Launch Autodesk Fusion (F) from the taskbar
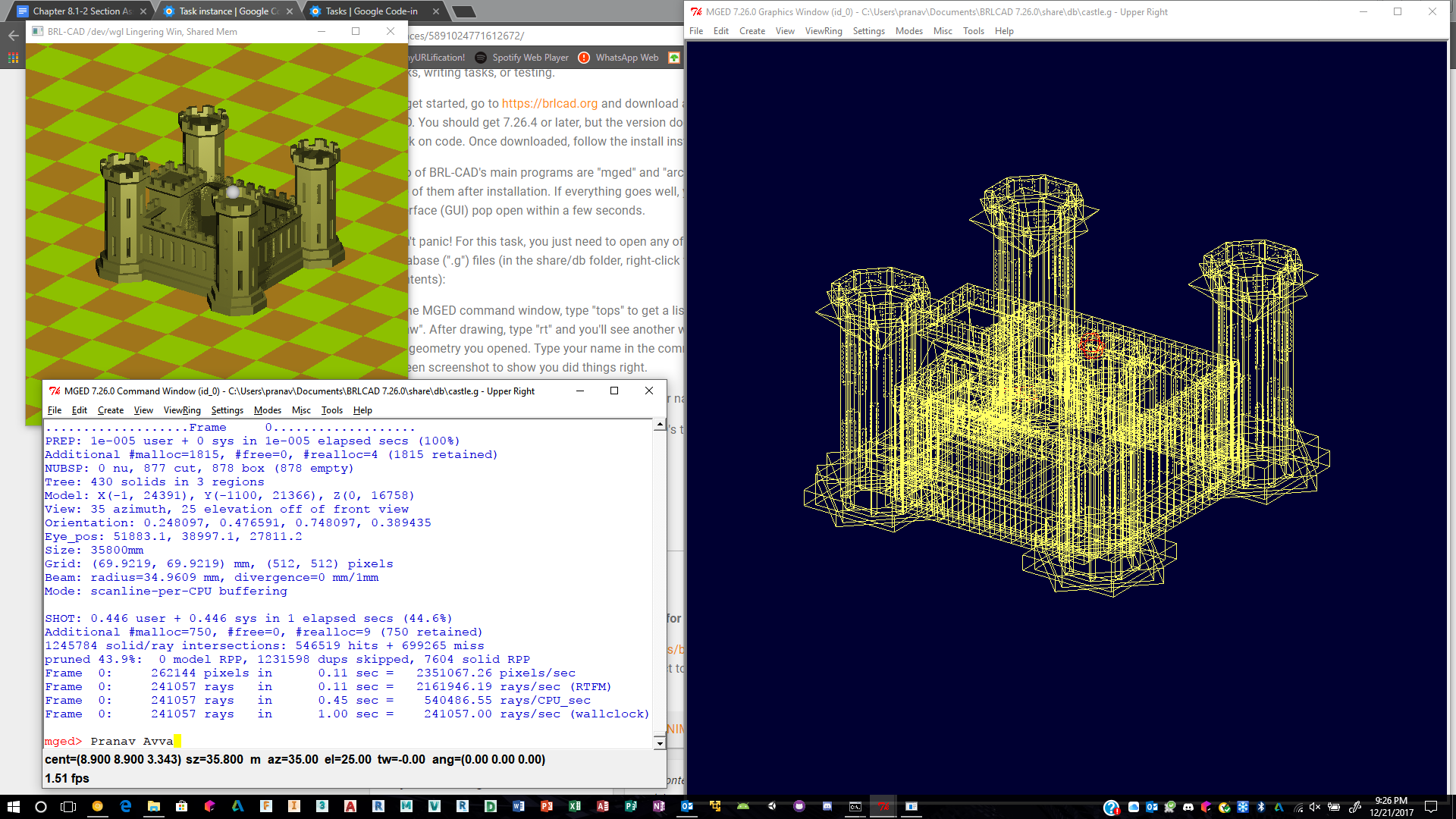1456x819 pixels. click(265, 806)
